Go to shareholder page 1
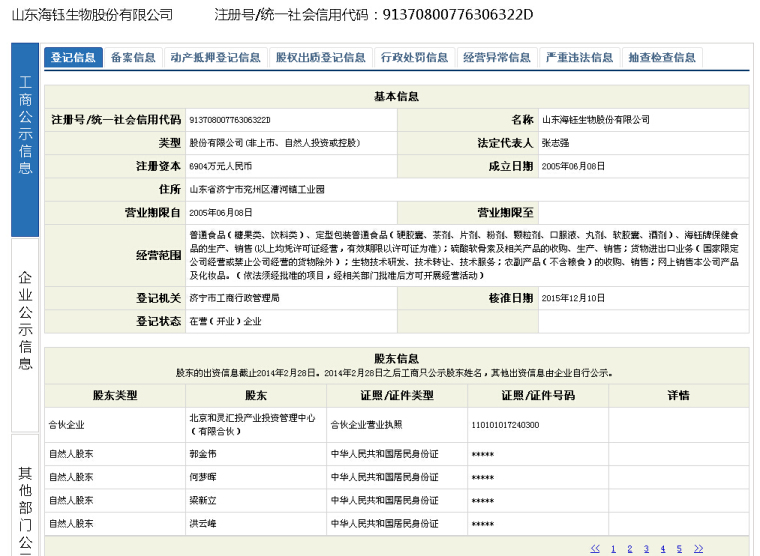 613,549
